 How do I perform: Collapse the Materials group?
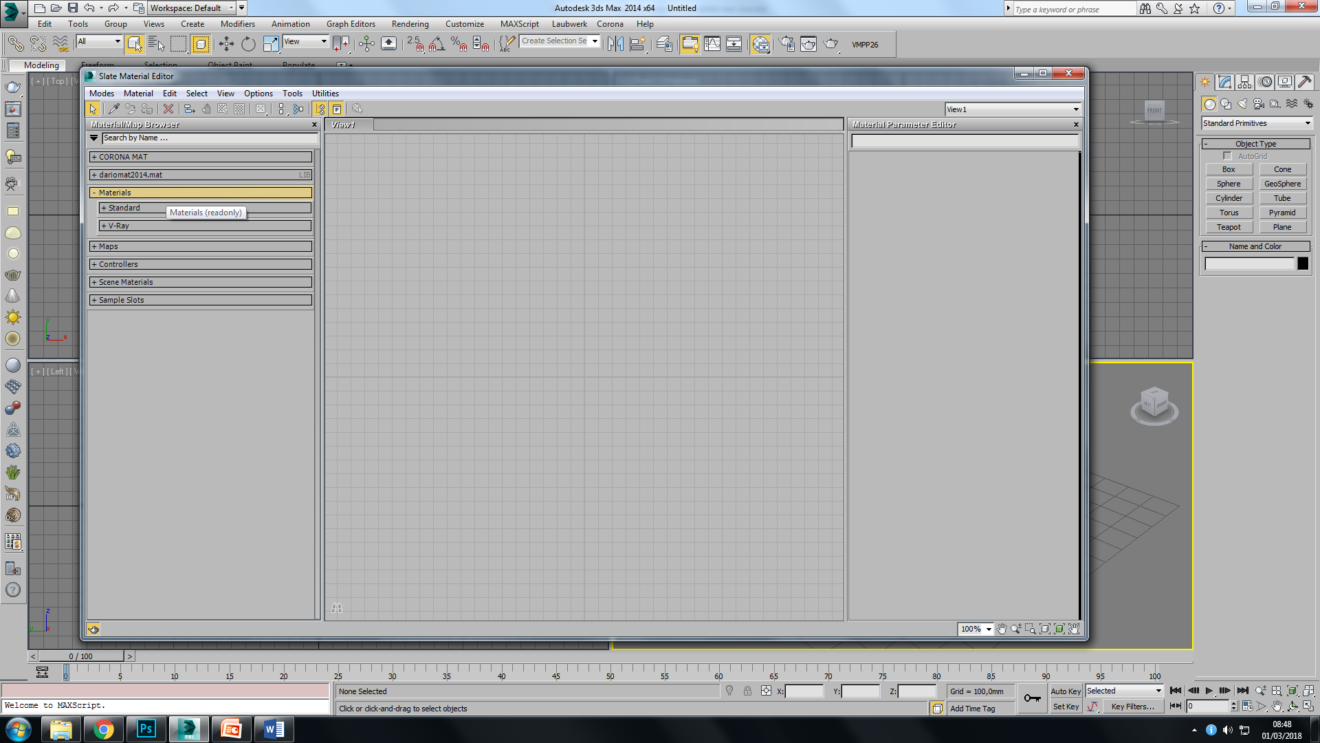tap(202, 193)
